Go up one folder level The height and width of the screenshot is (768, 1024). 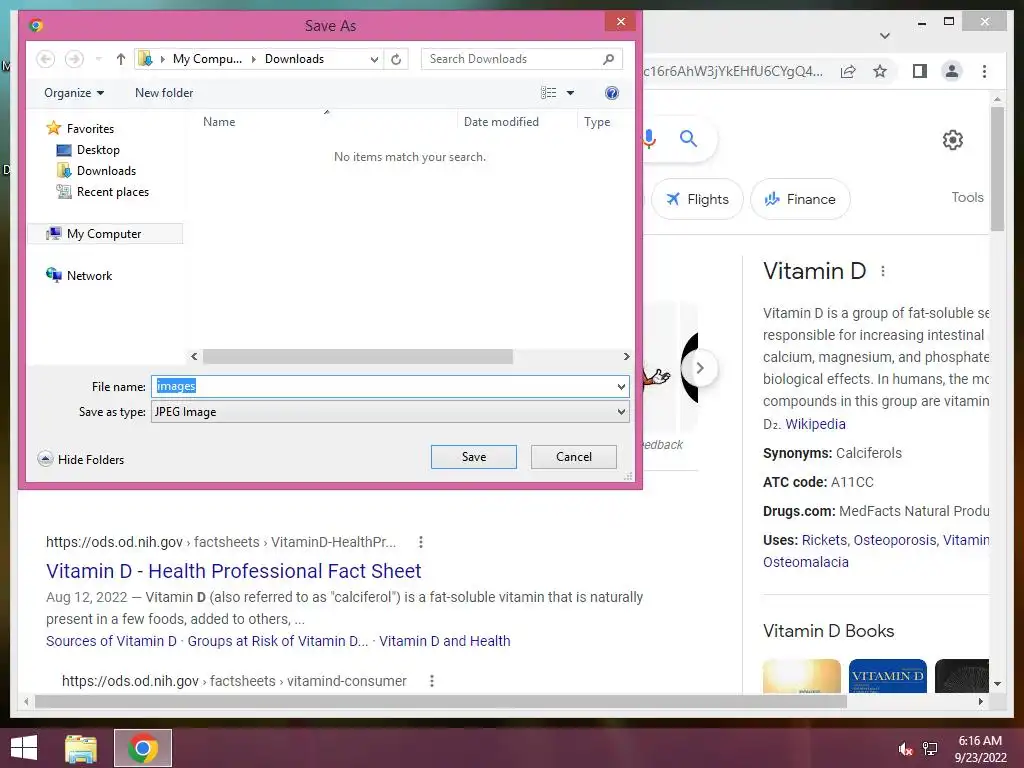pos(121,59)
